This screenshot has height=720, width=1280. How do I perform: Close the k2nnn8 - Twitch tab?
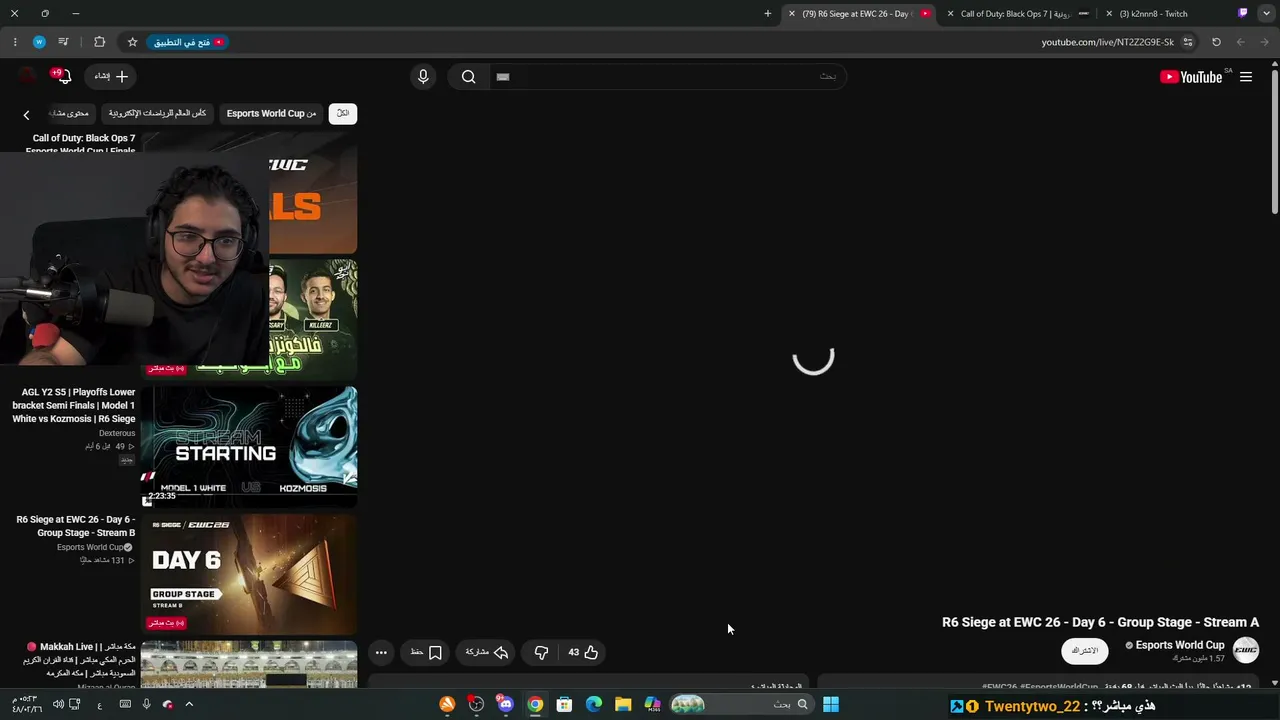(1109, 14)
